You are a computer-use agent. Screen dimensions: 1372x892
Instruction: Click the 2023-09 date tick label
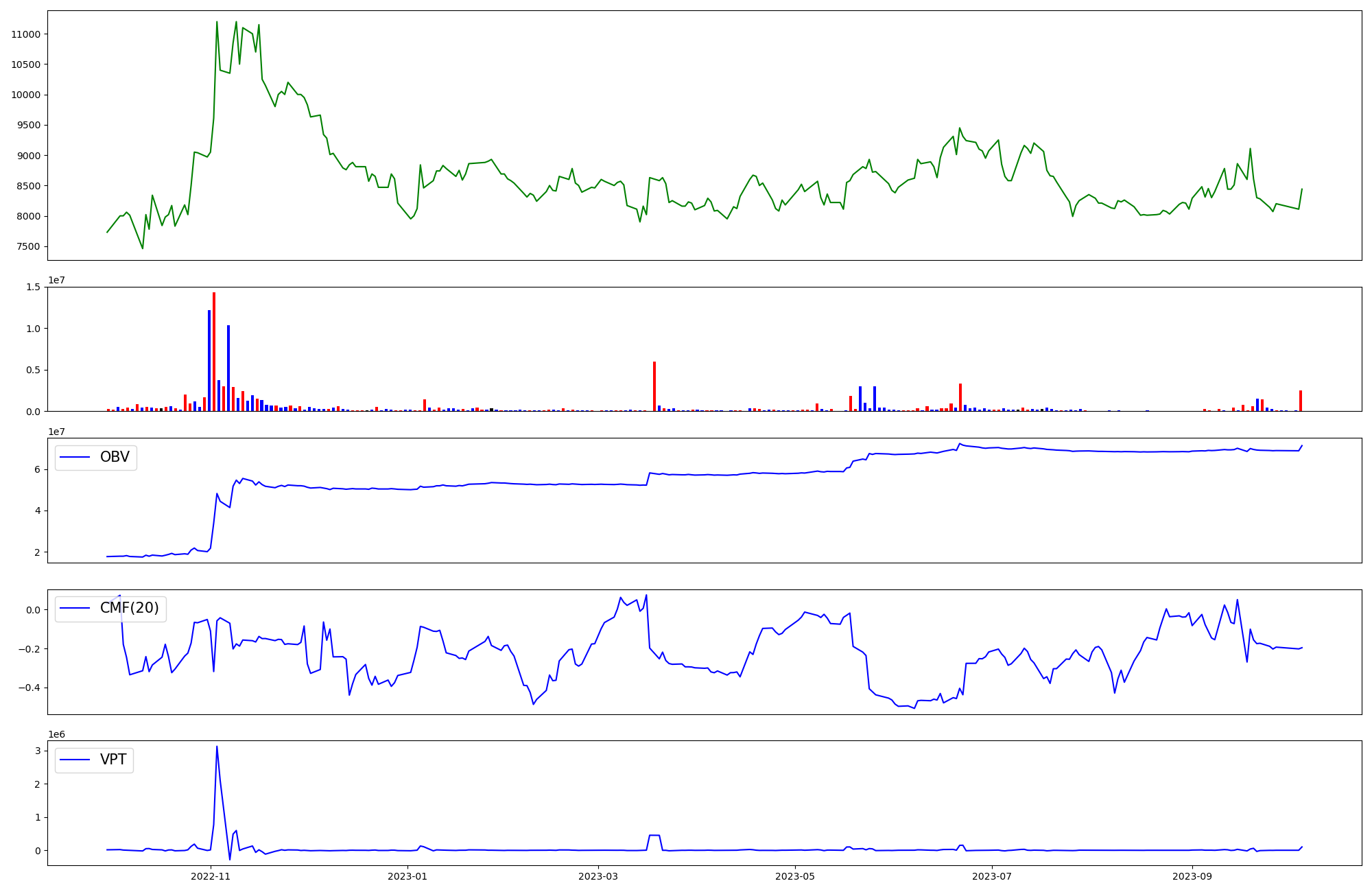1192,876
